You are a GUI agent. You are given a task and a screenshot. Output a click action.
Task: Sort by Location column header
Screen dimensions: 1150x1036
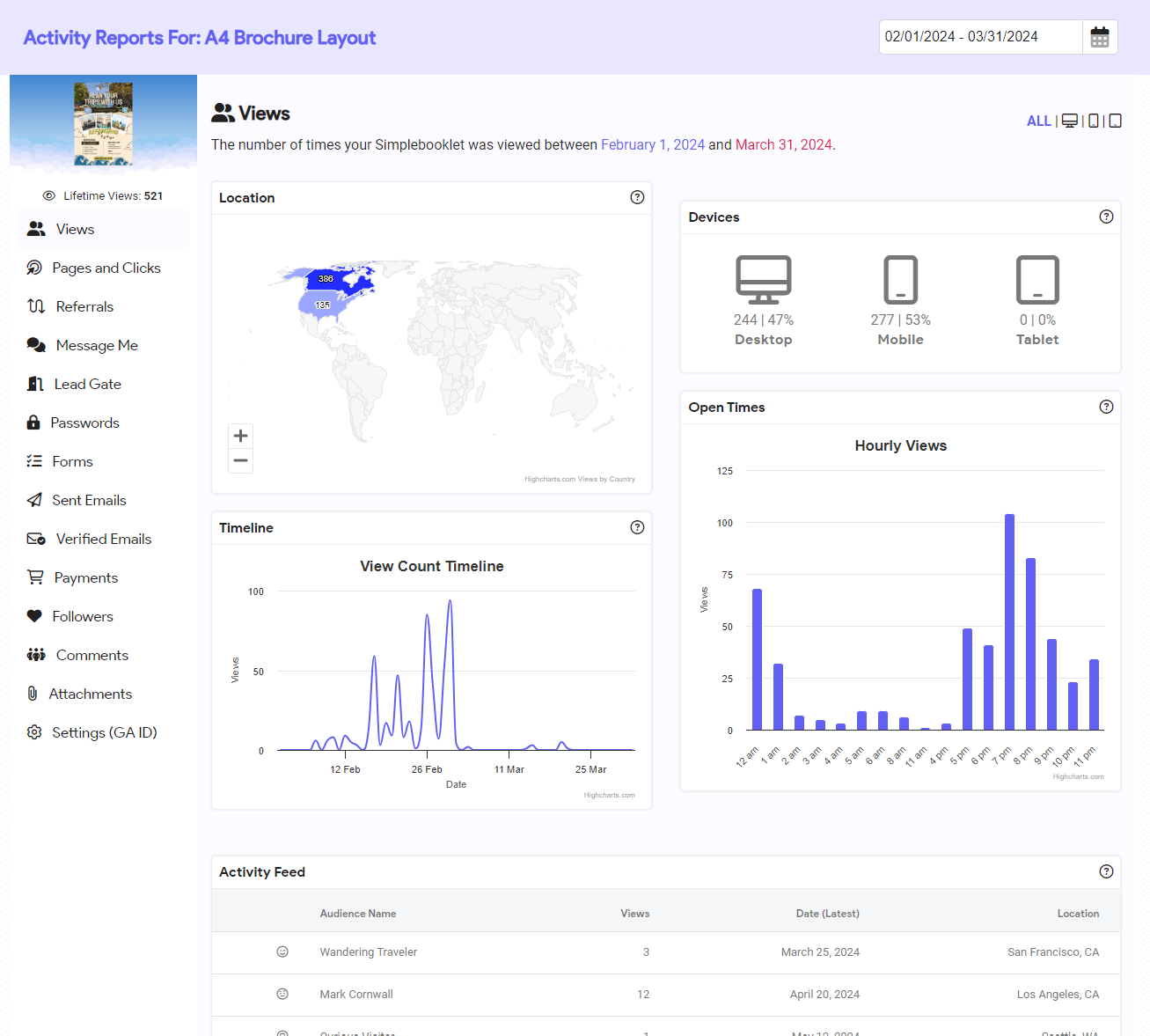click(x=1078, y=914)
